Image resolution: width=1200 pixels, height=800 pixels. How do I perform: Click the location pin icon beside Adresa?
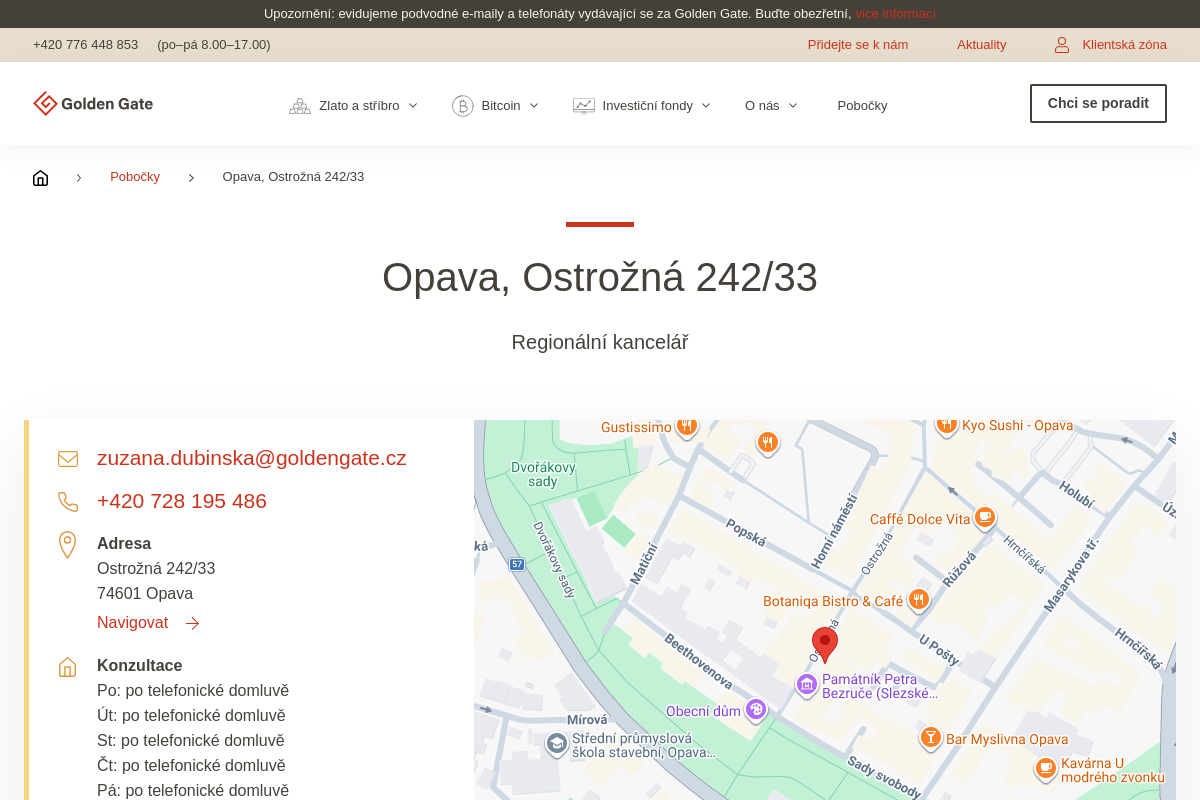click(x=68, y=545)
